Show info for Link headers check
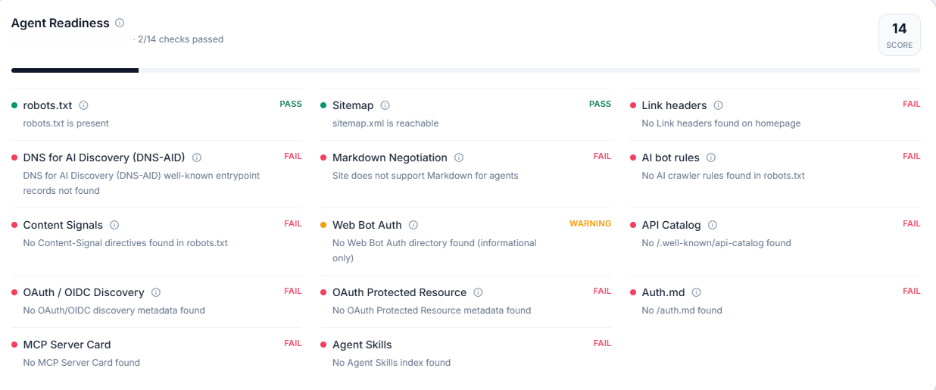 click(x=718, y=105)
